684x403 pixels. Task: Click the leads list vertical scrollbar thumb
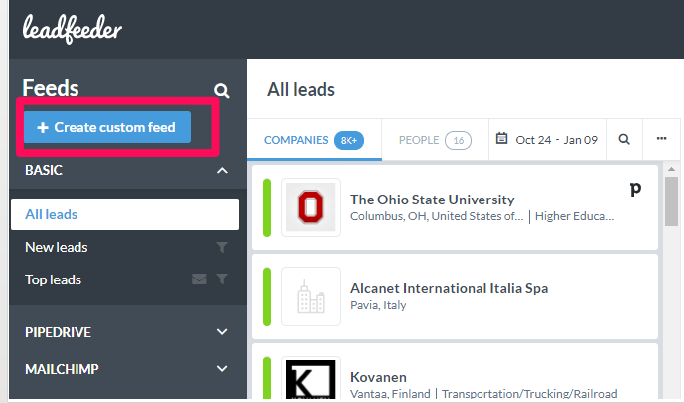pyautogui.click(x=671, y=201)
